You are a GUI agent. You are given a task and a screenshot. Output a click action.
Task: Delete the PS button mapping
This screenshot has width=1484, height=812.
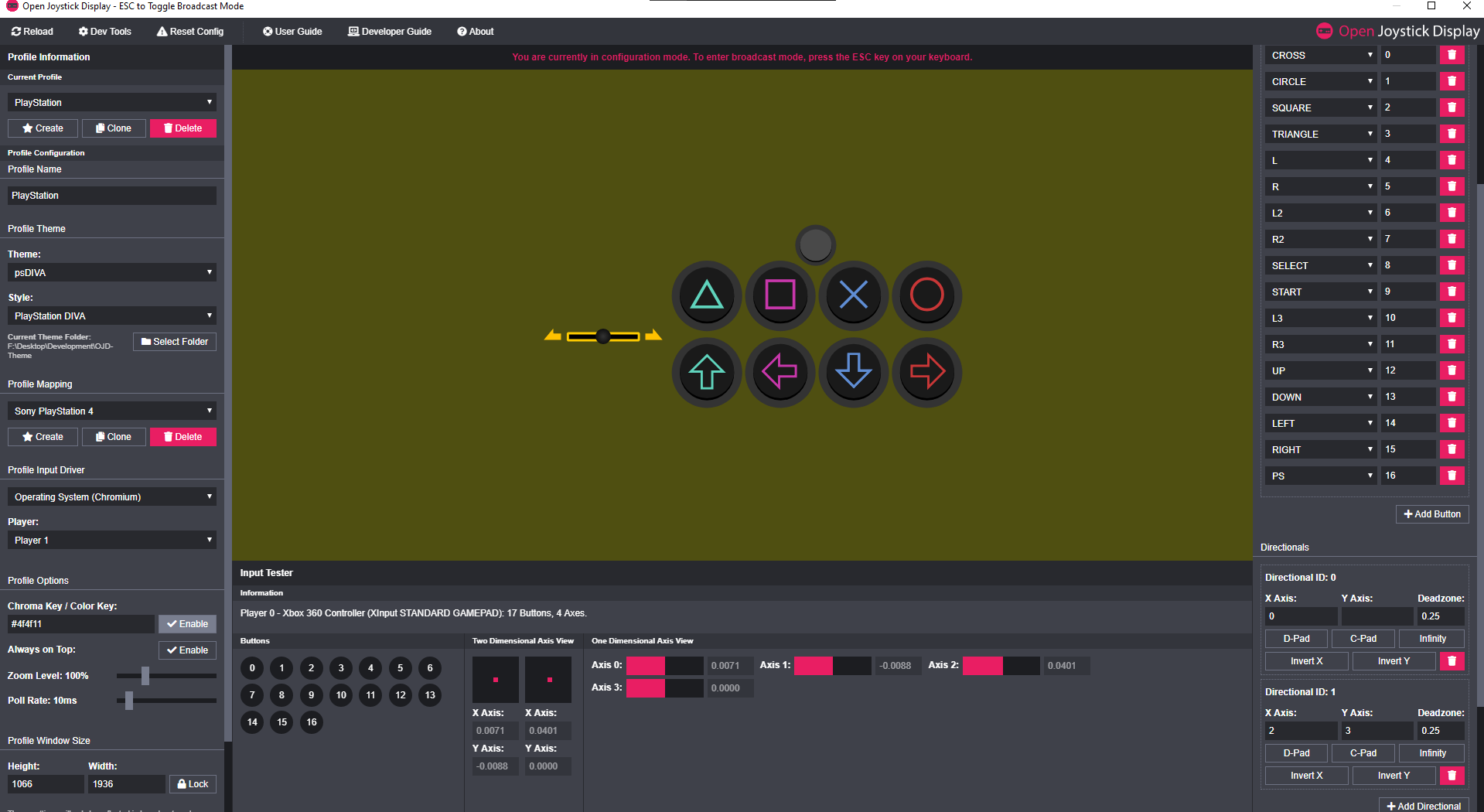[1452, 476]
